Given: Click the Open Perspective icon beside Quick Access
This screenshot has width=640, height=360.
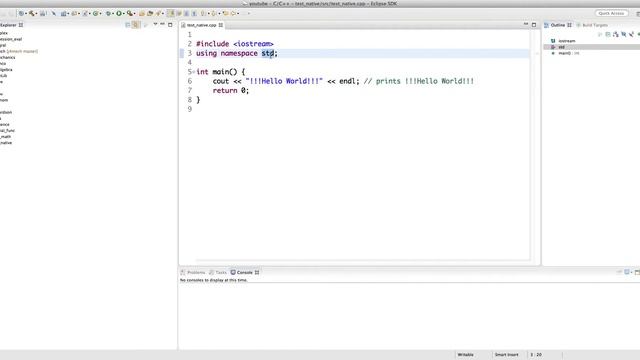Looking at the screenshot, I should (638, 13).
